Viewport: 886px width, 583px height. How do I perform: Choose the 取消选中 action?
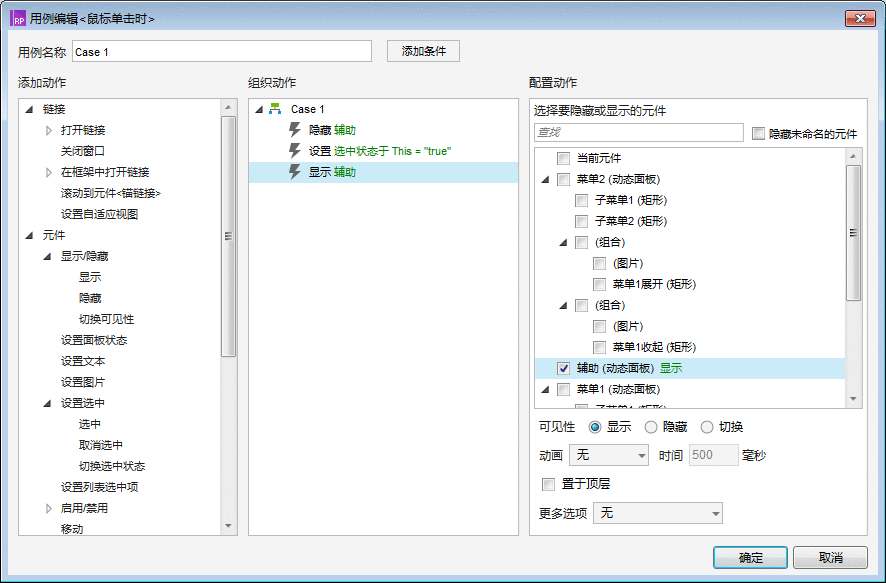pos(101,445)
